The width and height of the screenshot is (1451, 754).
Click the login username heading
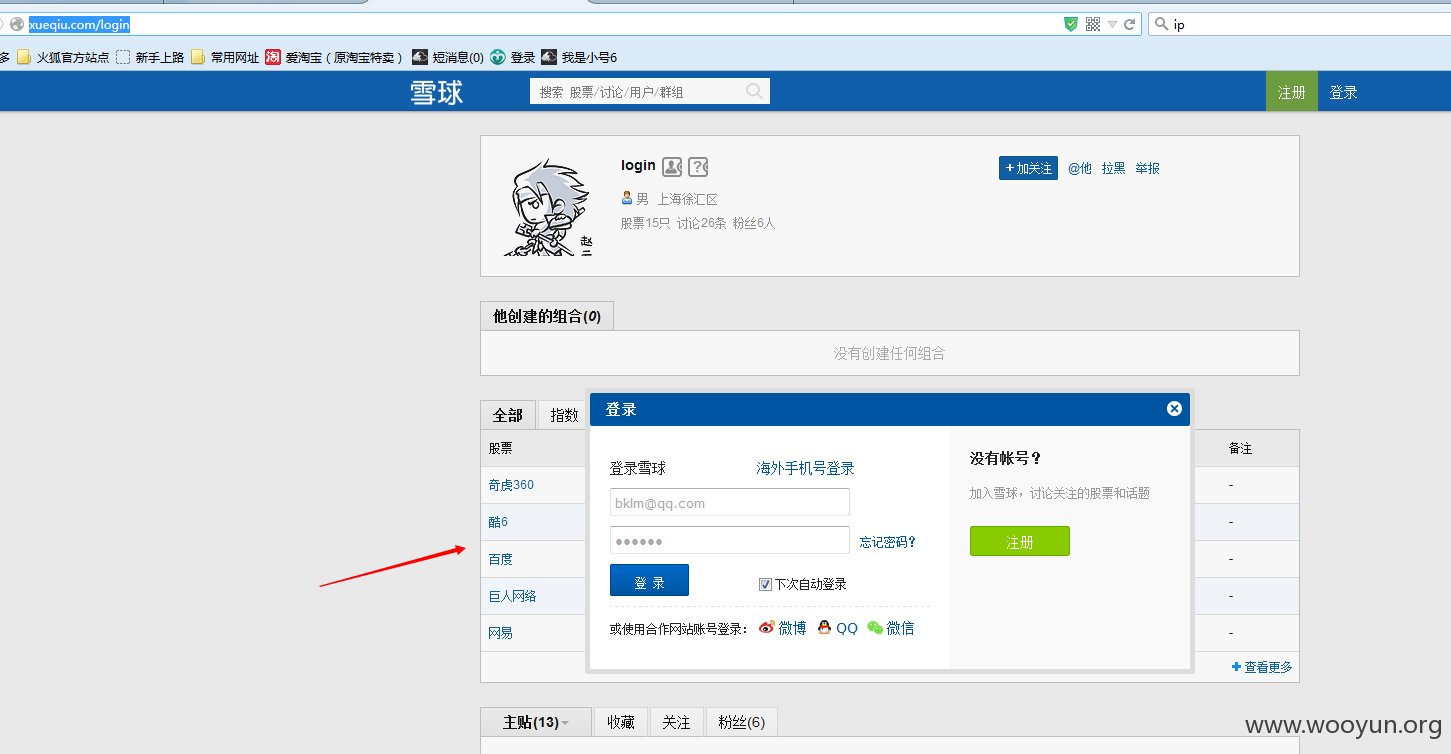pyautogui.click(x=638, y=165)
